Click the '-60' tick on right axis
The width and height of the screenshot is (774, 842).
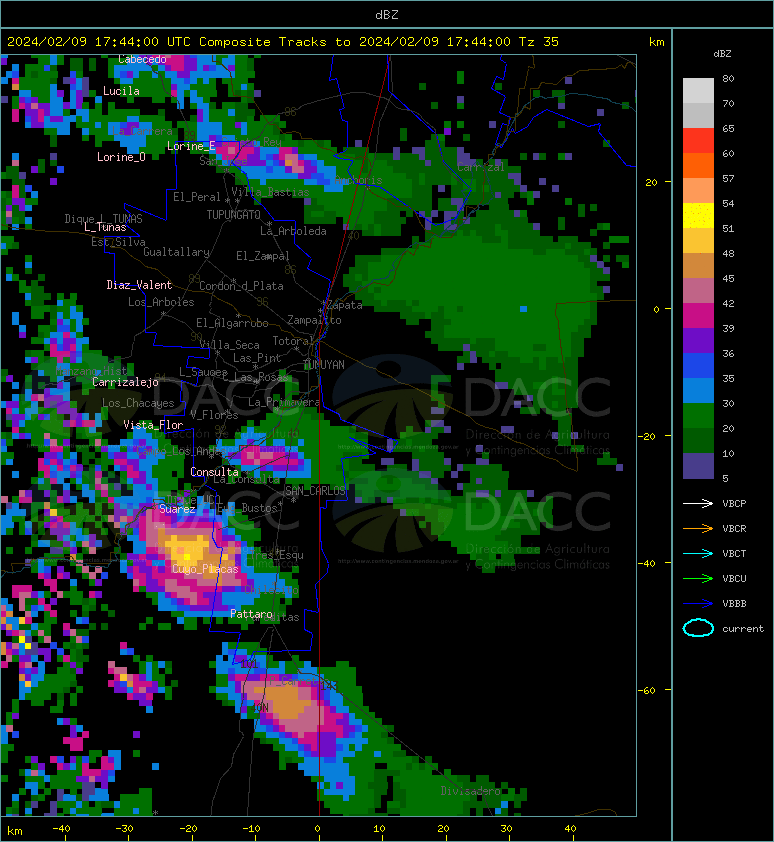click(x=648, y=690)
